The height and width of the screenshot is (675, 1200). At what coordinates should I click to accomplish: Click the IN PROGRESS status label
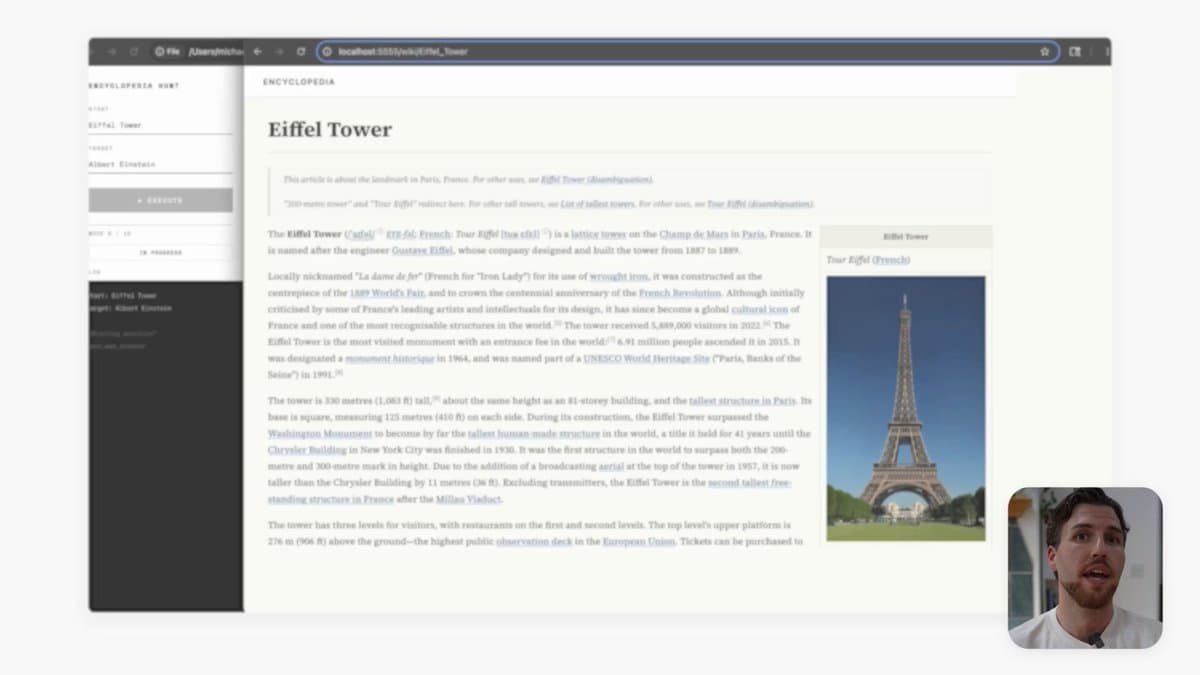160,253
